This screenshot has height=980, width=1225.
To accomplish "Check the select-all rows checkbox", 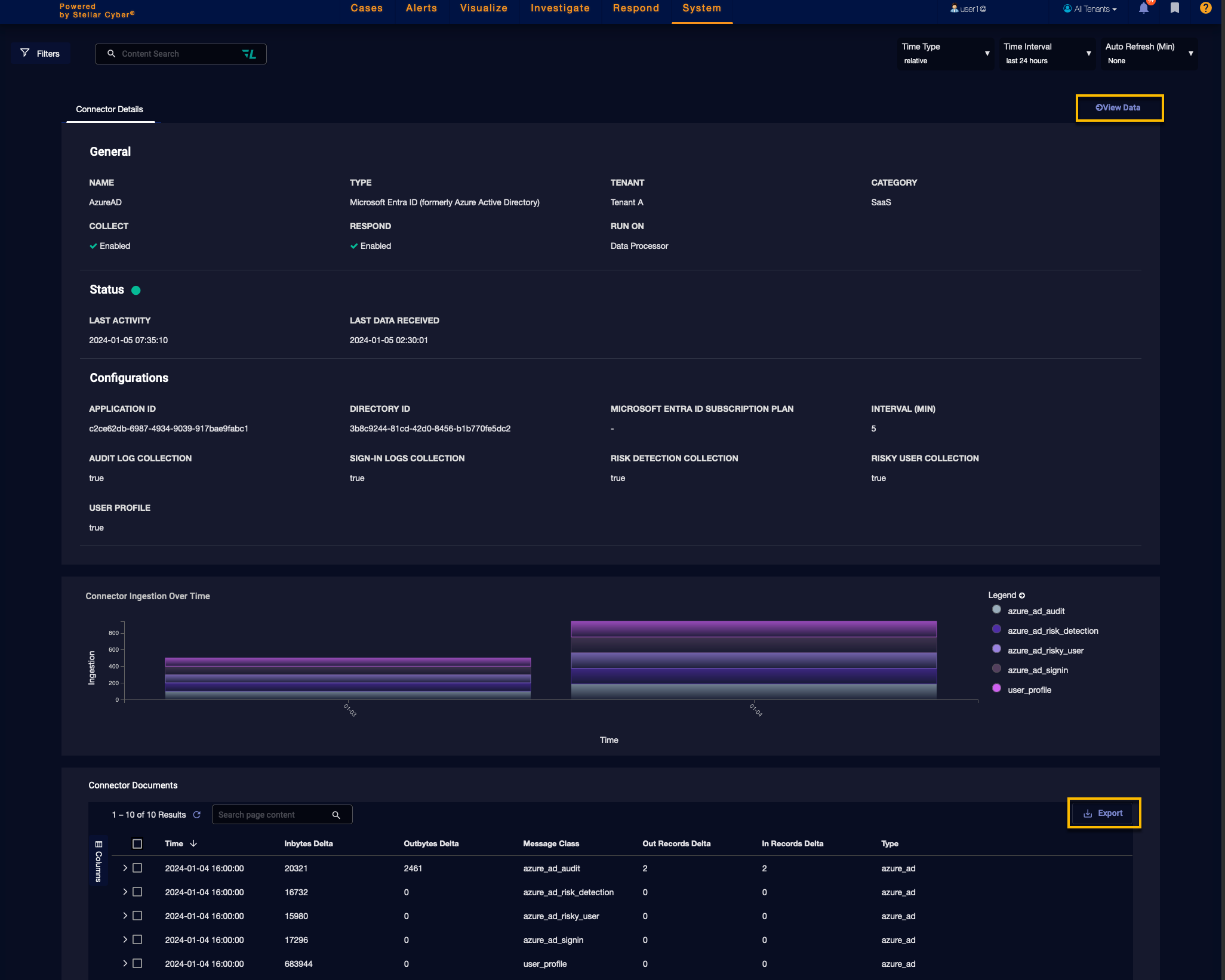I will (x=137, y=844).
